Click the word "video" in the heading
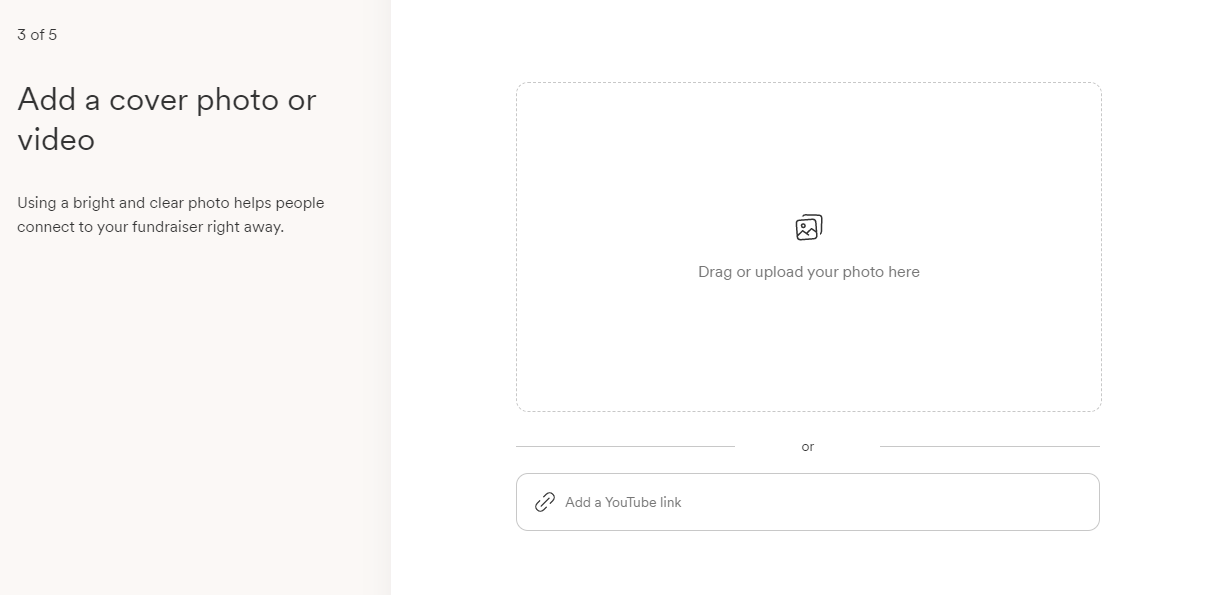This screenshot has height=595, width=1221. [x=56, y=140]
